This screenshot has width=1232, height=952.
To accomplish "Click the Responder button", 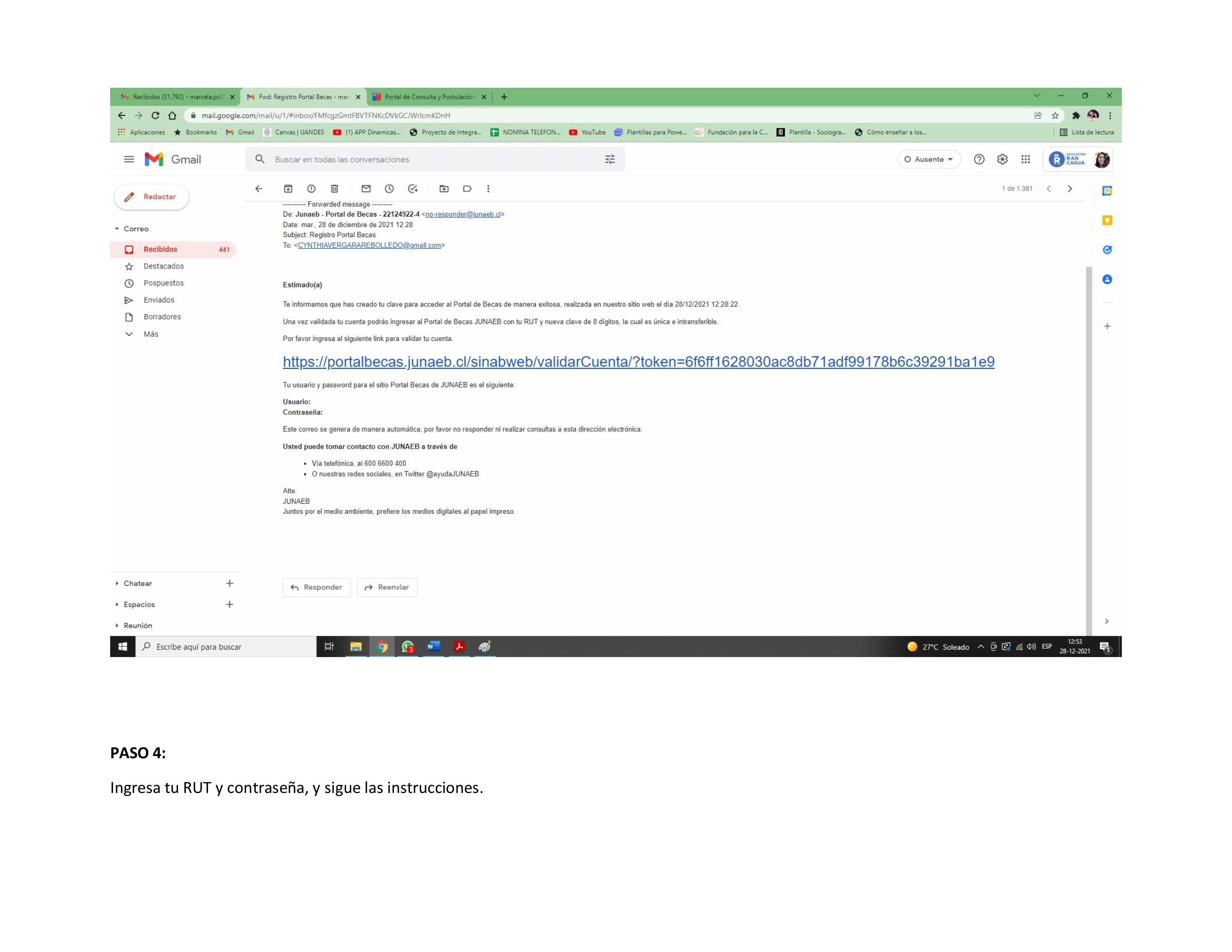I will 317,587.
